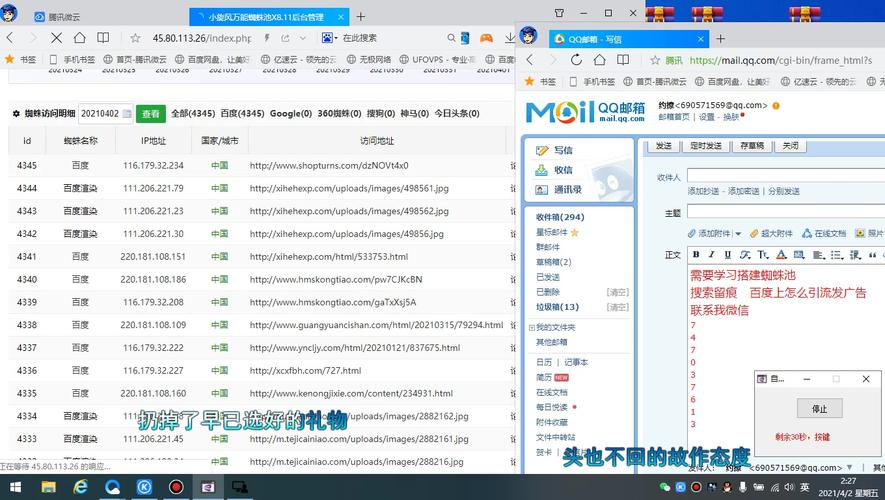Screen dimensions: 885x500
Task: Click 收信 receive mail in sidebar
Action: 555,170
